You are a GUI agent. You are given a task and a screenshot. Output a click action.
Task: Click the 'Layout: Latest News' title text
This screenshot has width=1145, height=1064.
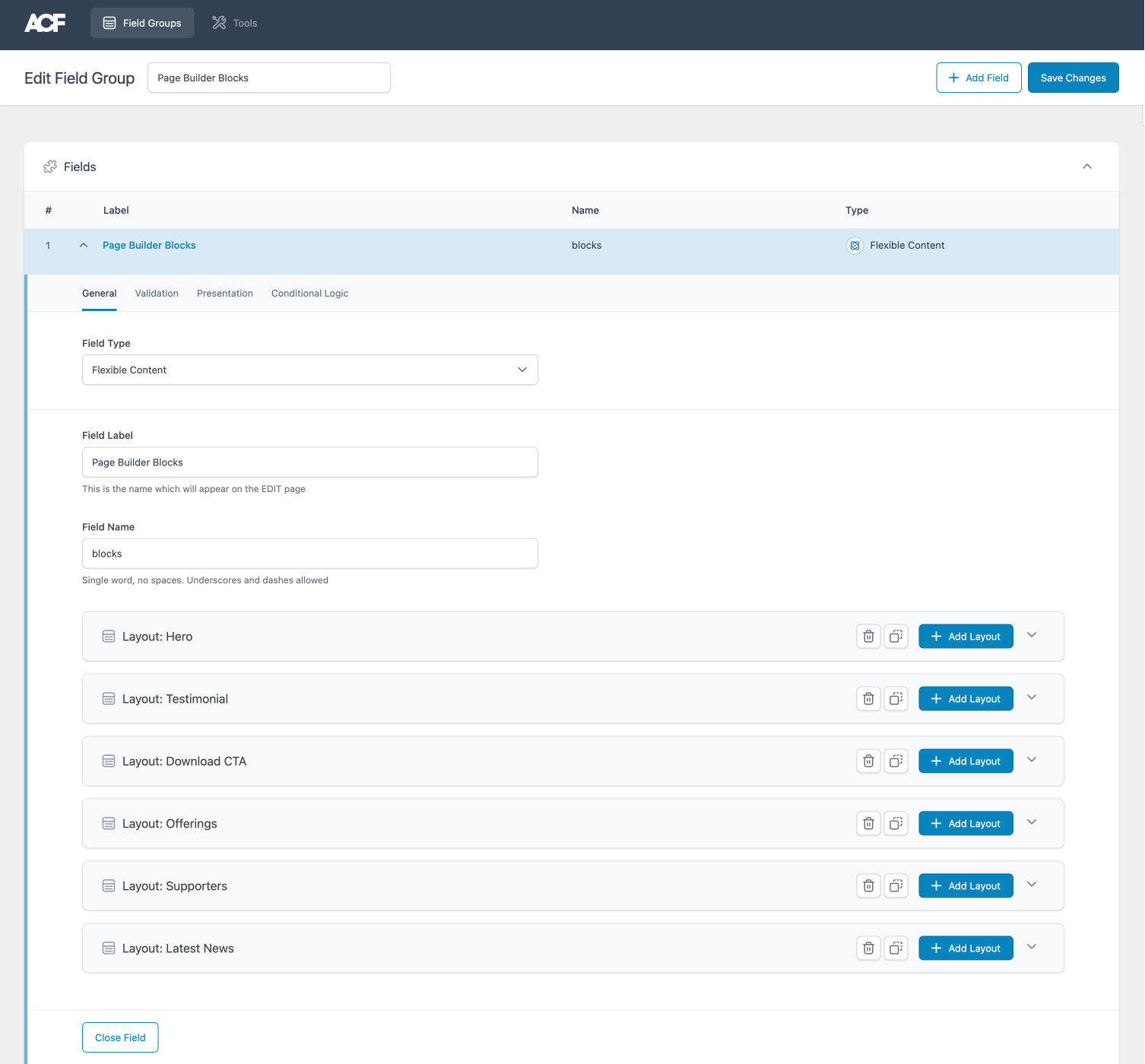point(178,948)
